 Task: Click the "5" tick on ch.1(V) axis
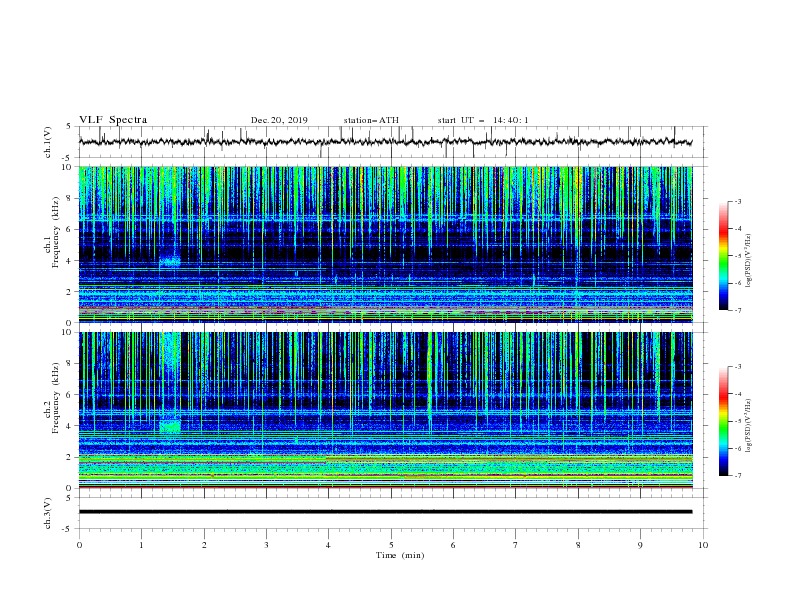[69, 126]
